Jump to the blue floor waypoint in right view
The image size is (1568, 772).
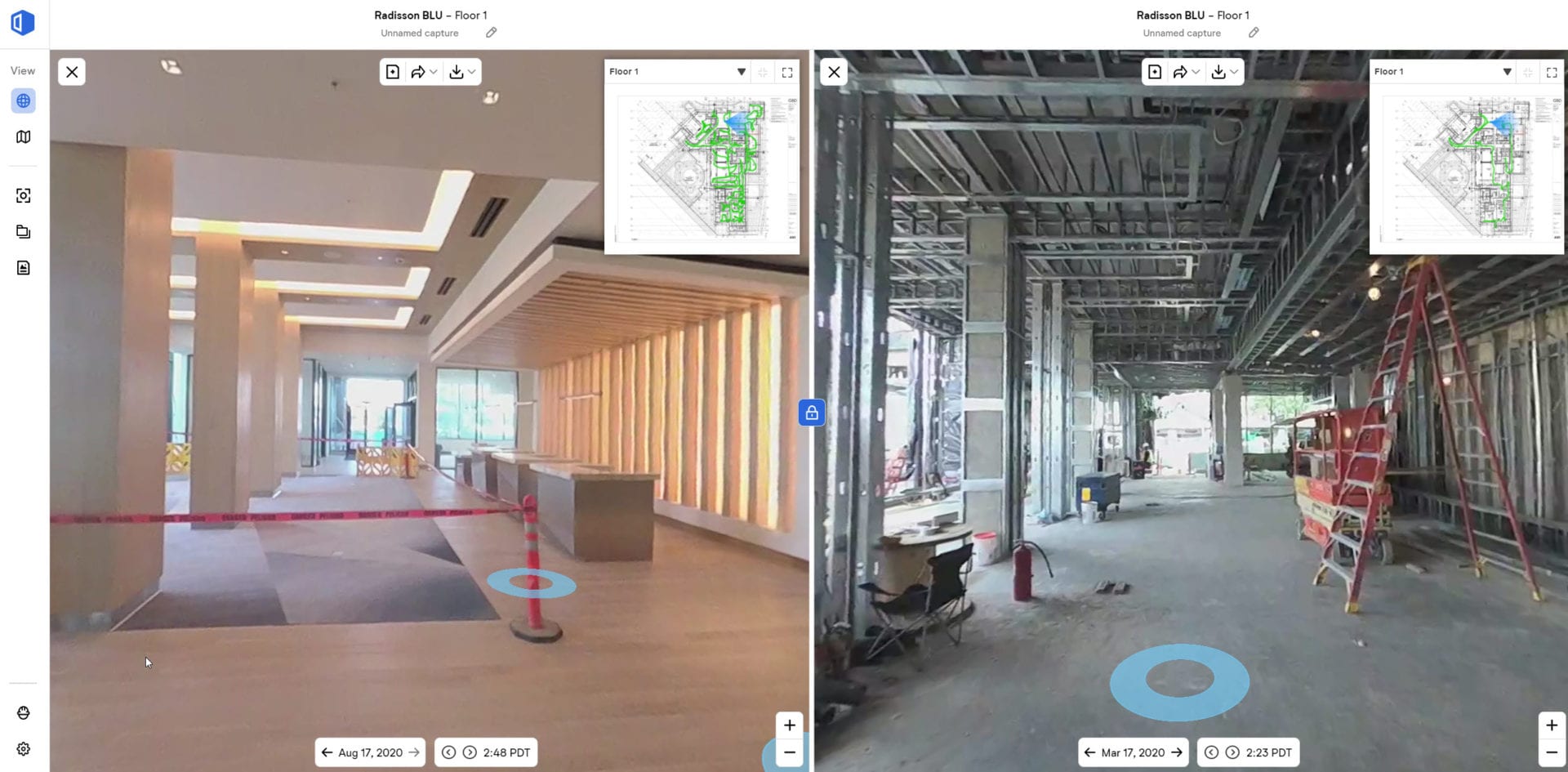pos(1179,681)
